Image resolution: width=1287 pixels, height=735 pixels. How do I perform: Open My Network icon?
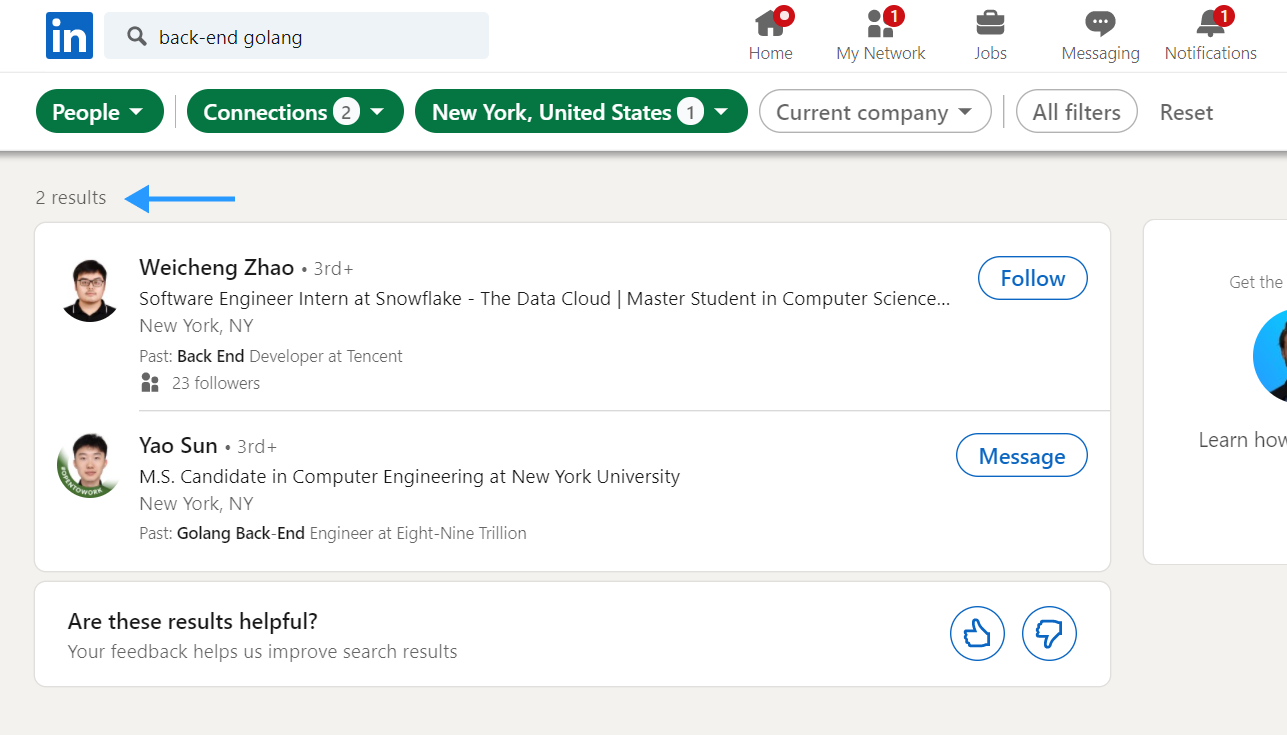pyautogui.click(x=880, y=24)
